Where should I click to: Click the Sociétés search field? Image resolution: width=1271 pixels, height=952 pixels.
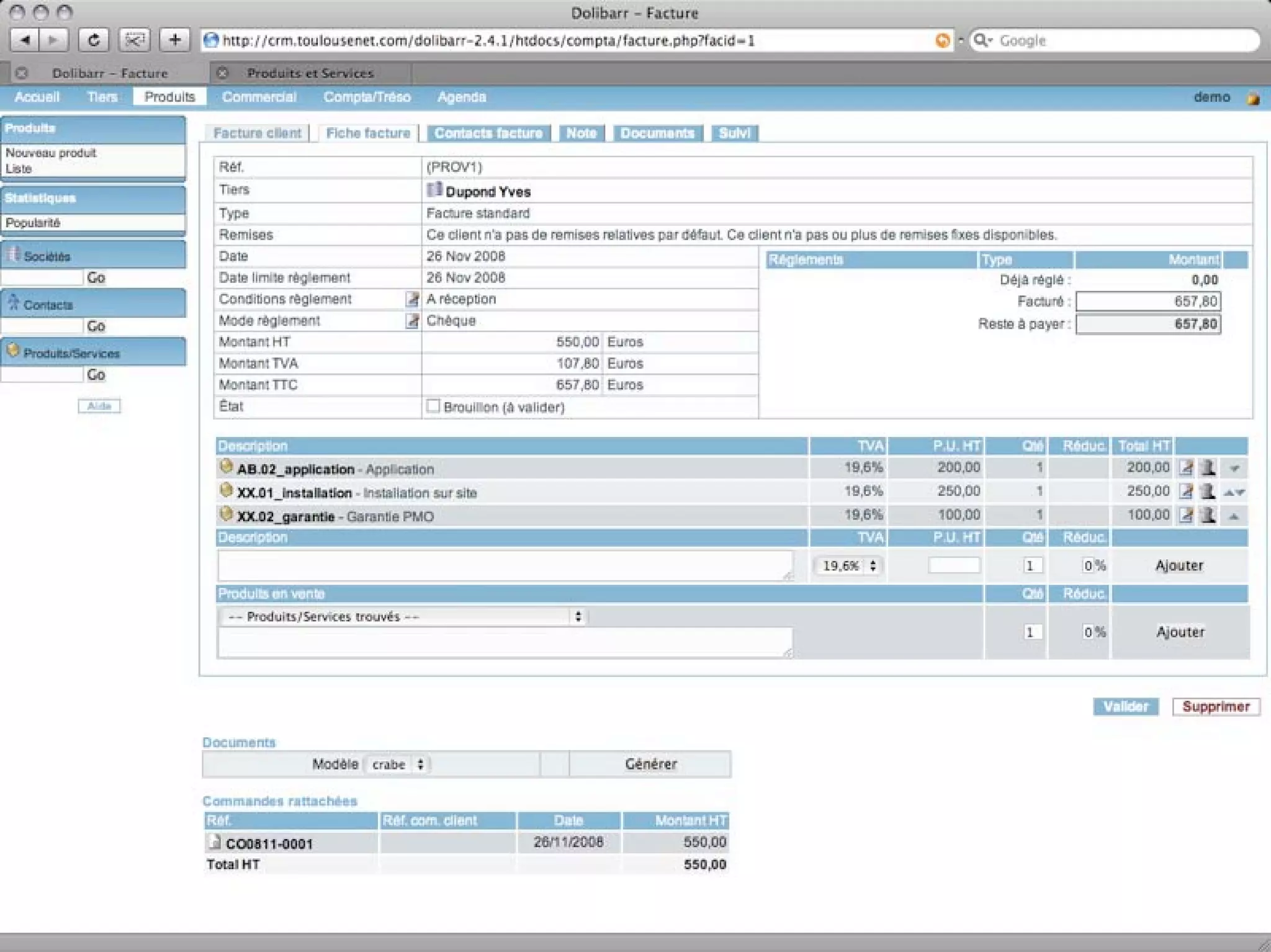(x=42, y=277)
